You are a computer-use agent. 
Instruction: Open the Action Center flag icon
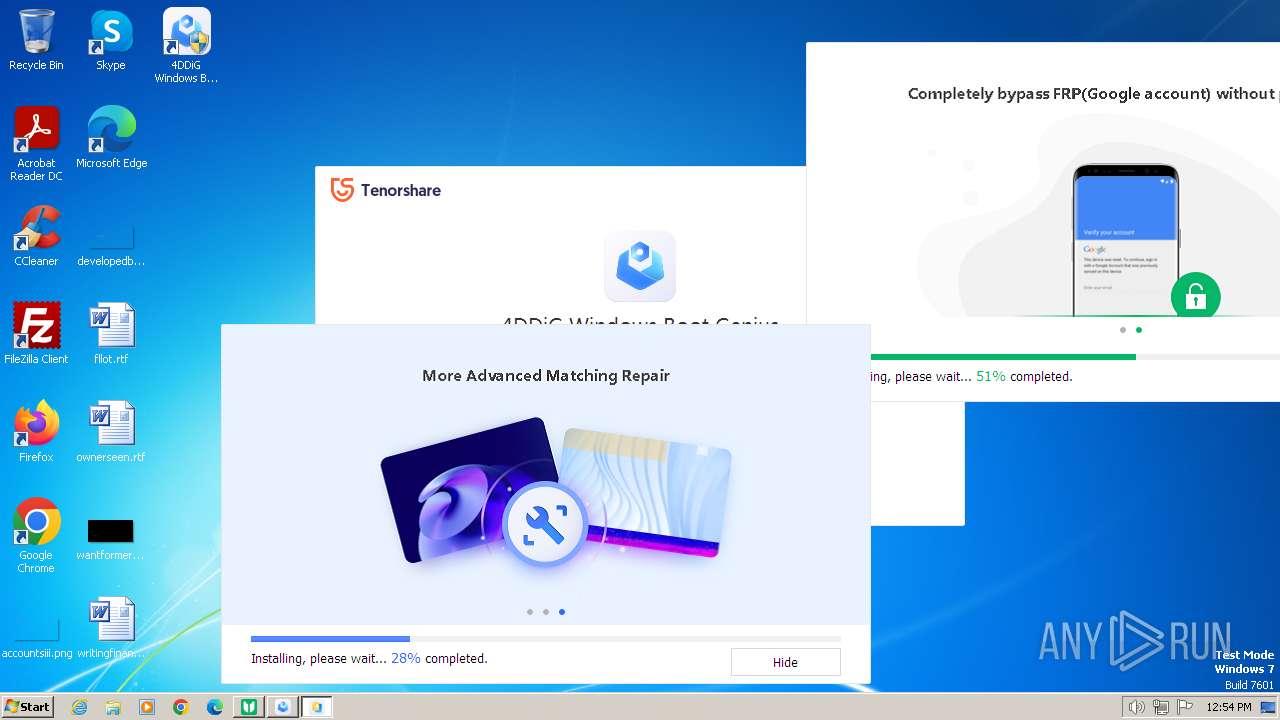pos(1185,707)
